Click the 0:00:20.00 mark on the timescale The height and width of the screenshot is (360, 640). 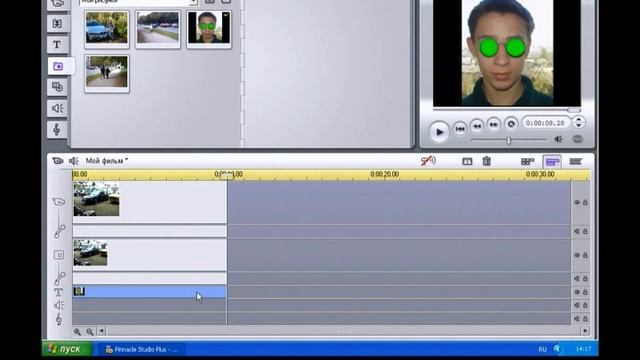click(x=384, y=174)
